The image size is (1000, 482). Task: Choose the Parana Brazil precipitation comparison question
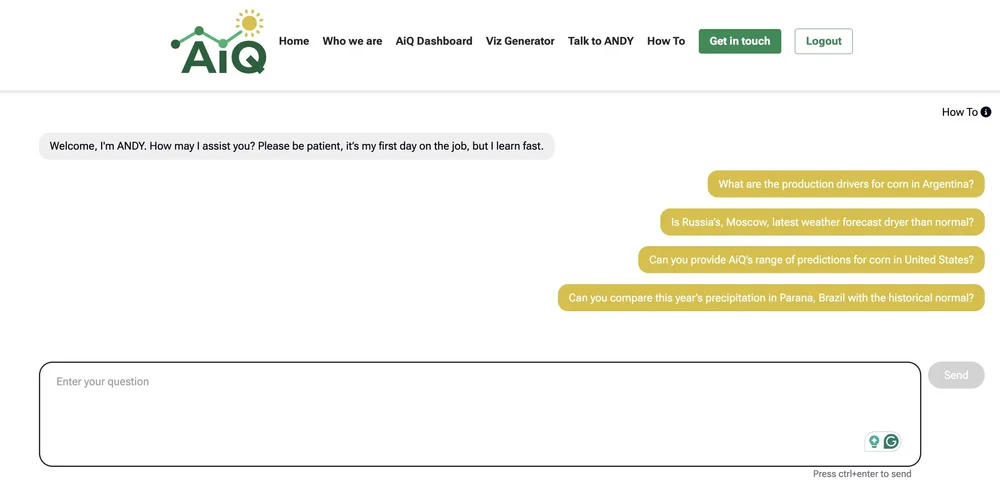click(x=771, y=298)
